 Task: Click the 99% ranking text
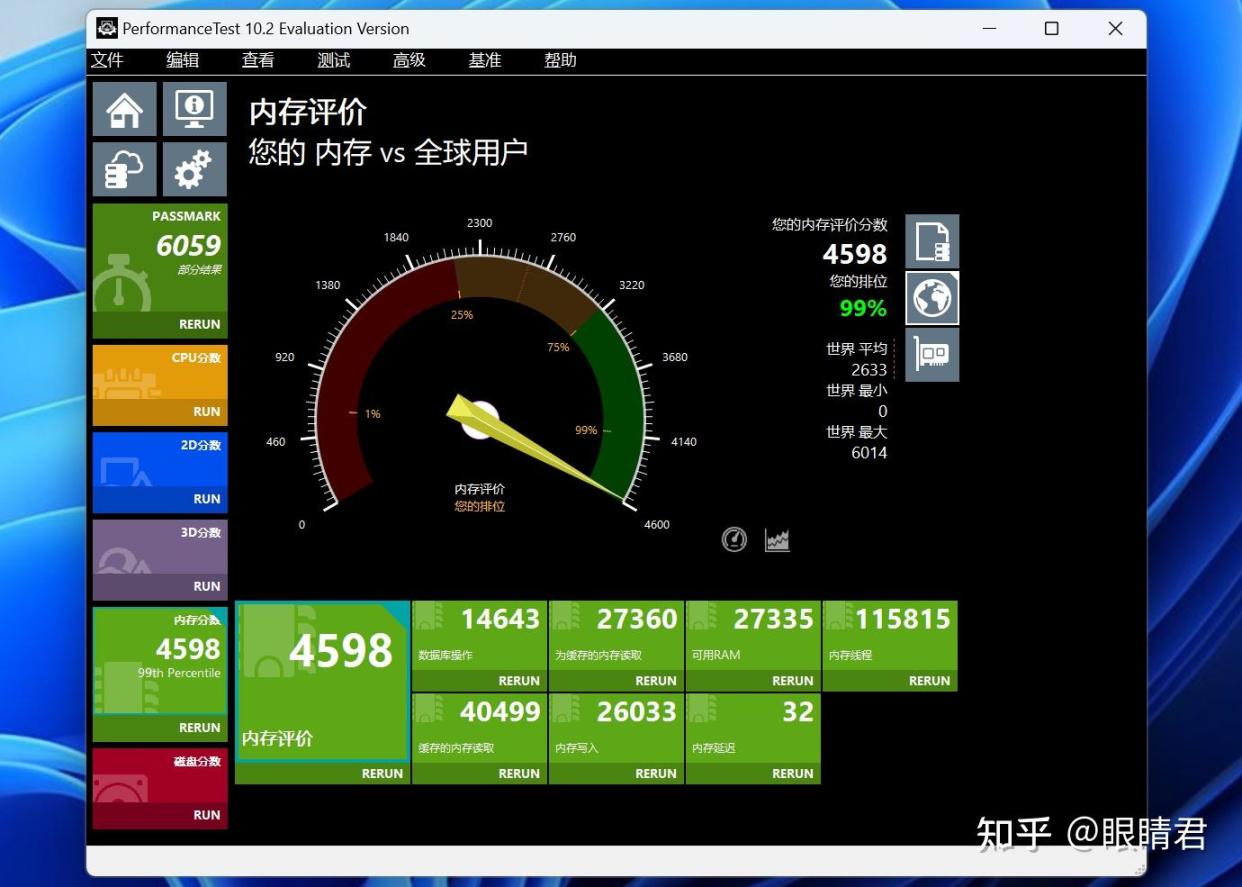coord(863,308)
